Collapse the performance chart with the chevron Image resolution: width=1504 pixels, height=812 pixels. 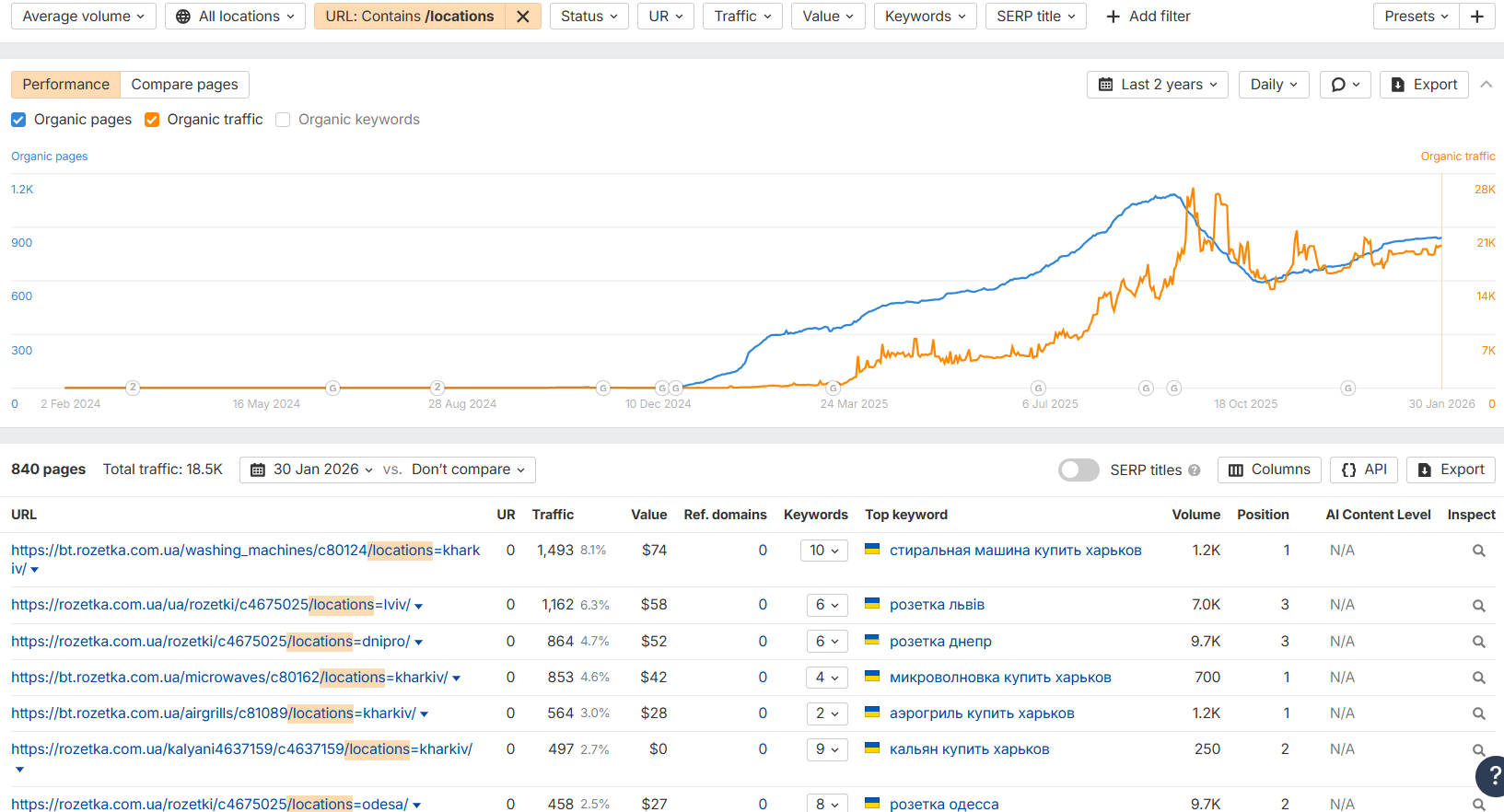point(1486,85)
